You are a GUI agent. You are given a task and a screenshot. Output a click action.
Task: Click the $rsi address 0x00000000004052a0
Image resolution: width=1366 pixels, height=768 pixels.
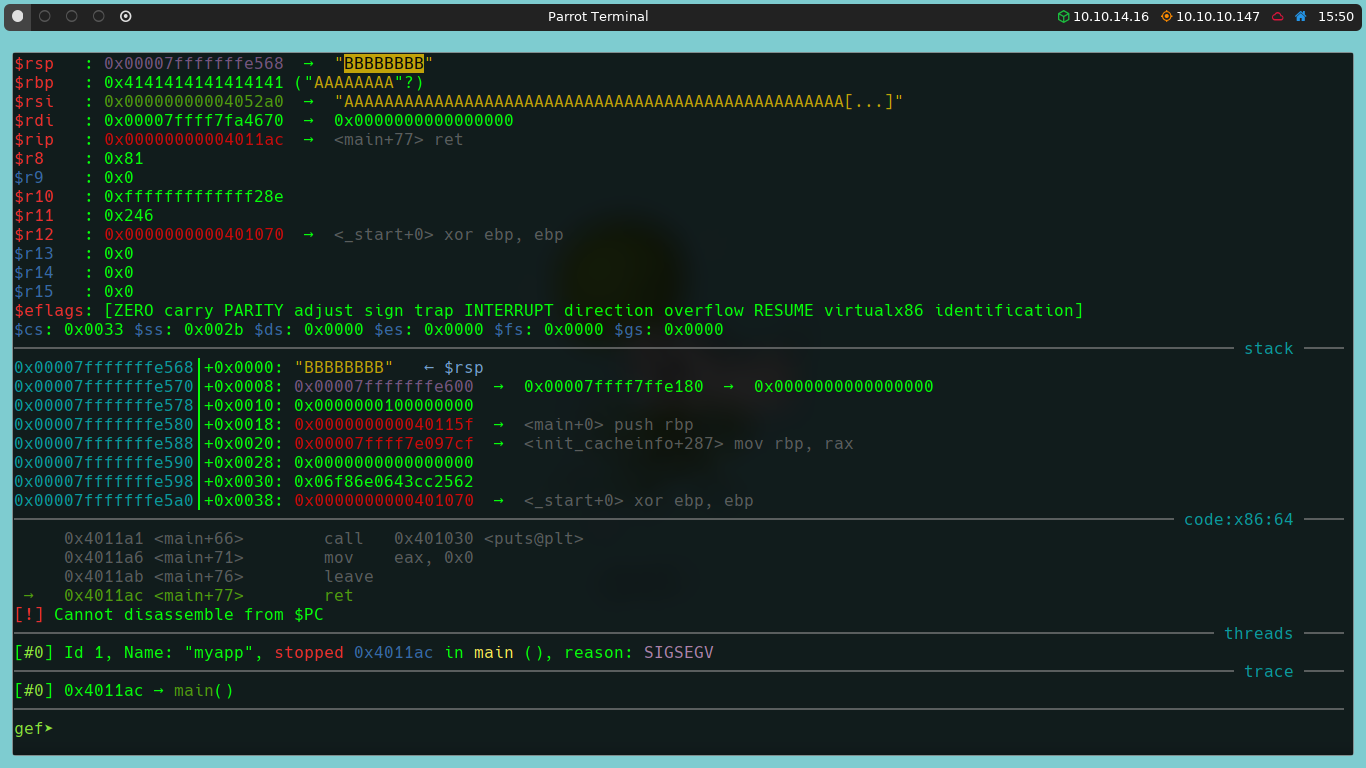click(194, 102)
